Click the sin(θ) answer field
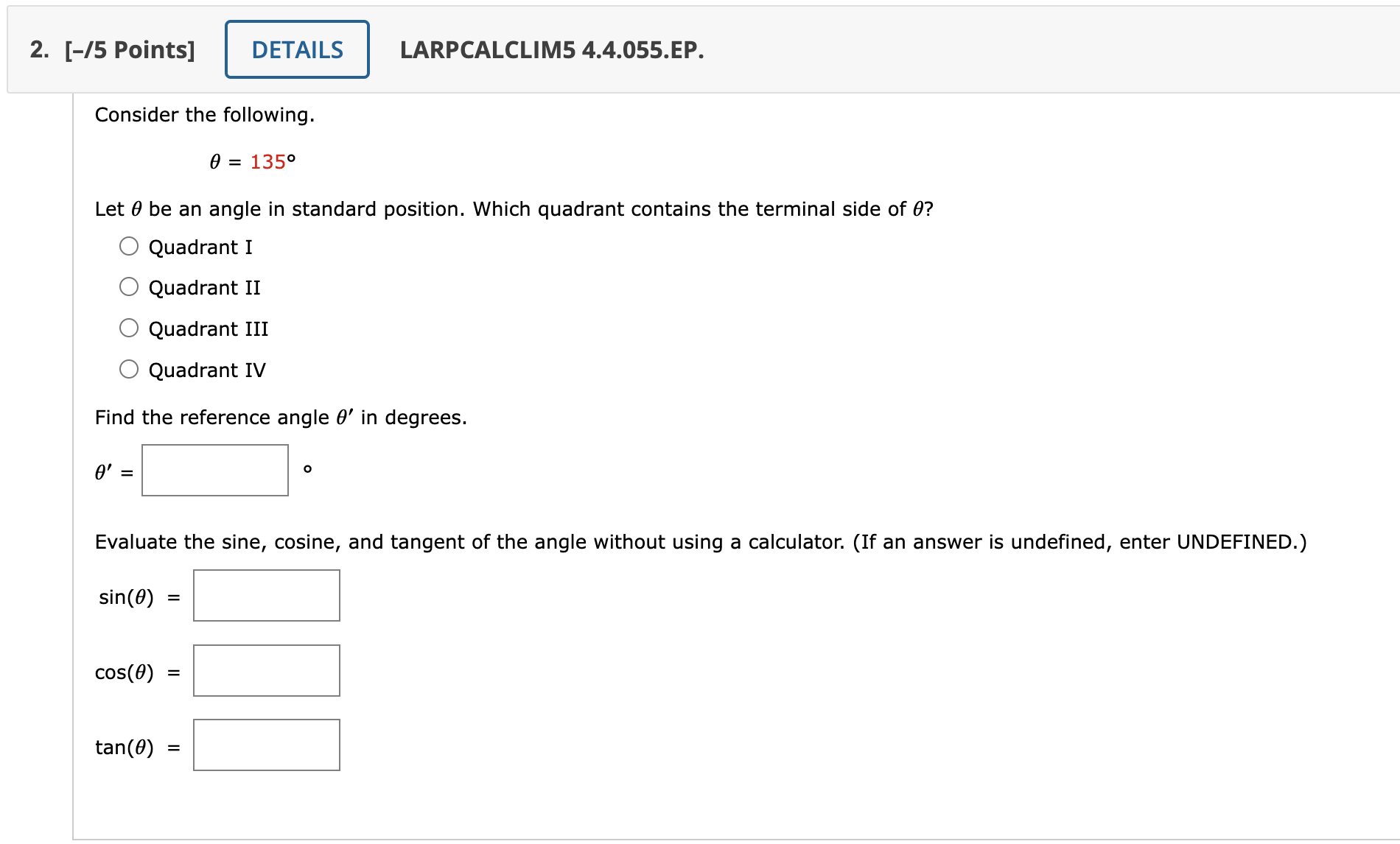 266,596
